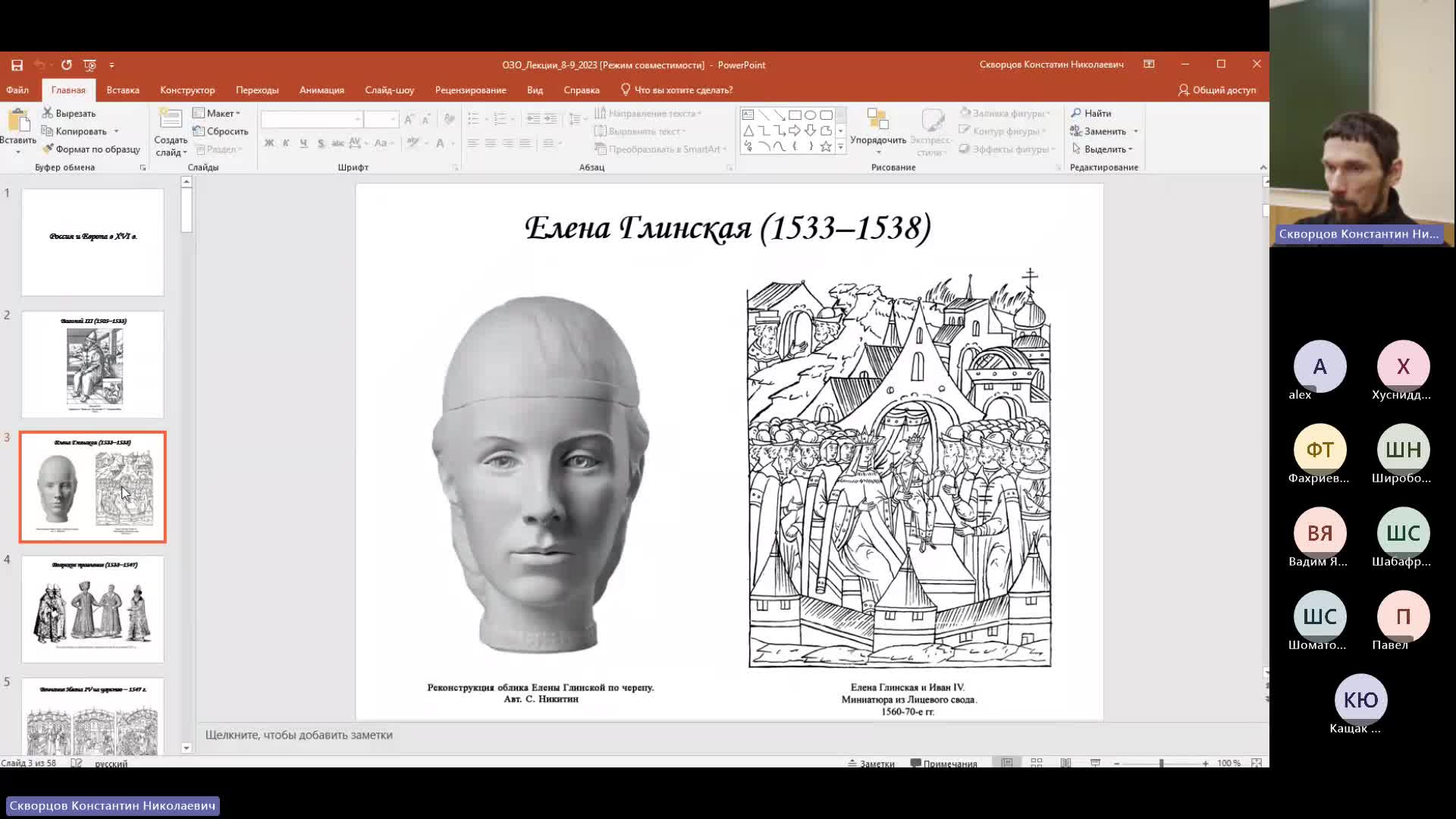Switch to slide sorter view in status bar
The height and width of the screenshot is (819, 1456).
point(1036,763)
